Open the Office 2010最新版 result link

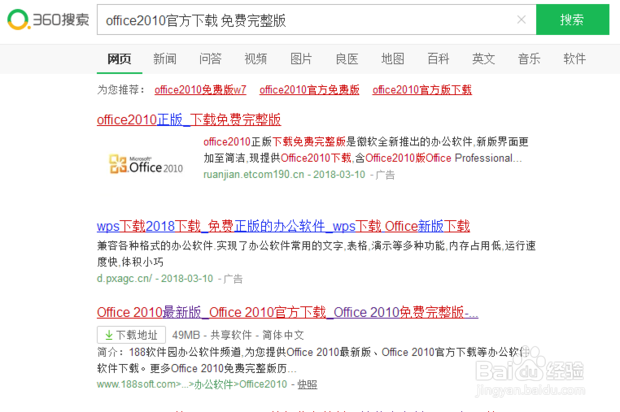[x=287, y=312]
